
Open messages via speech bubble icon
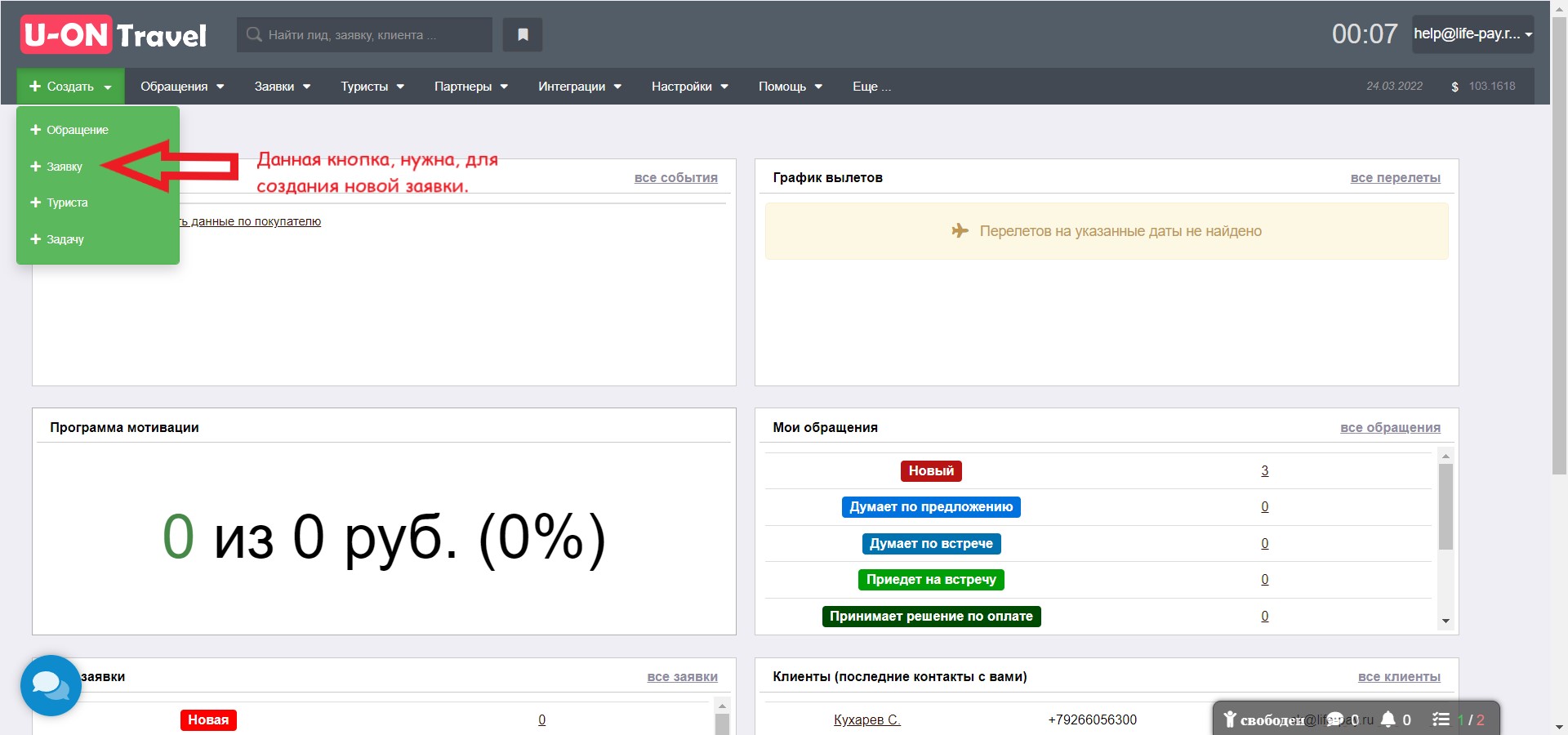point(1335,719)
